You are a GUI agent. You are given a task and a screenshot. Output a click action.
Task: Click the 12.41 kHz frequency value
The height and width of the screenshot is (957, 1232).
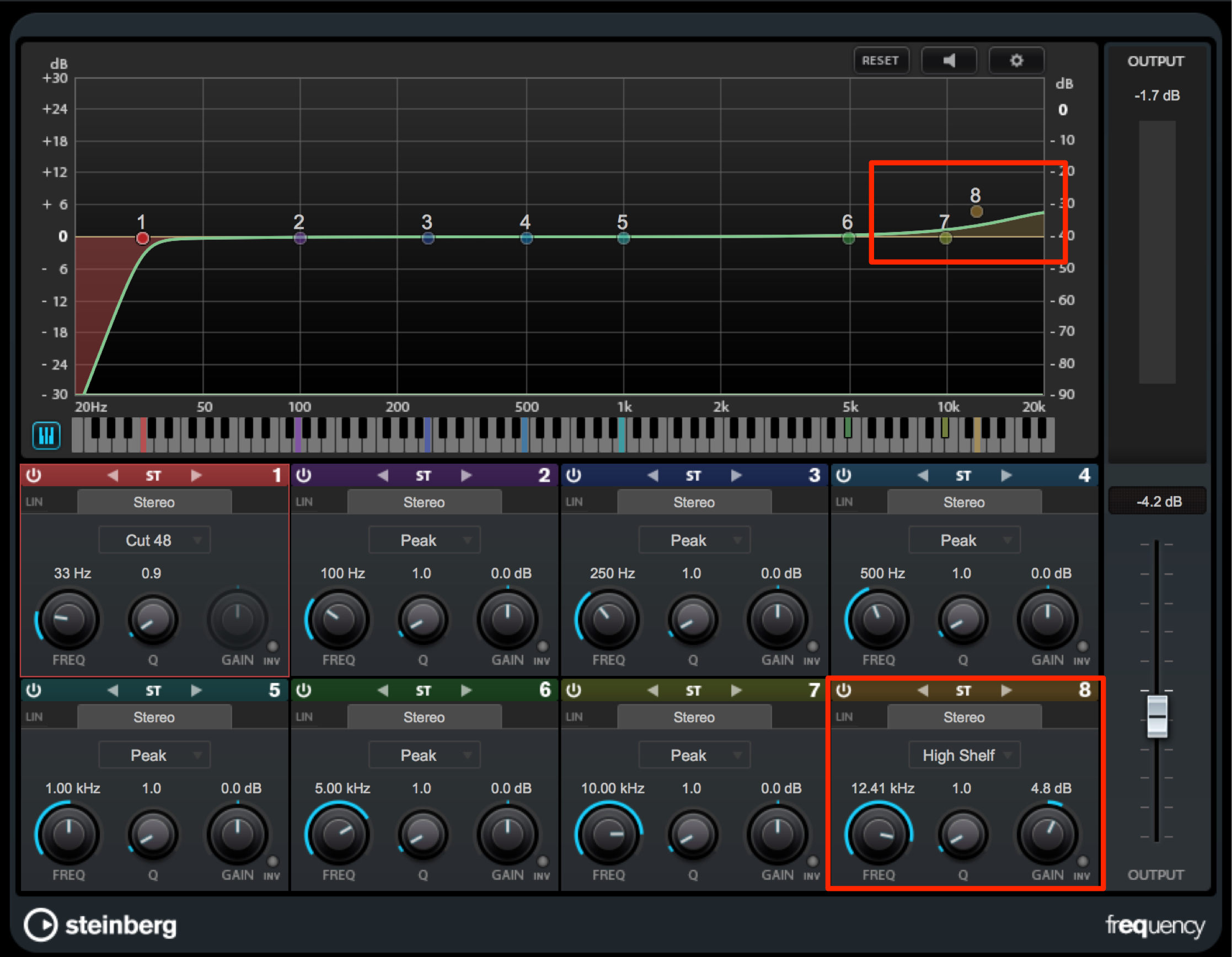(x=882, y=788)
